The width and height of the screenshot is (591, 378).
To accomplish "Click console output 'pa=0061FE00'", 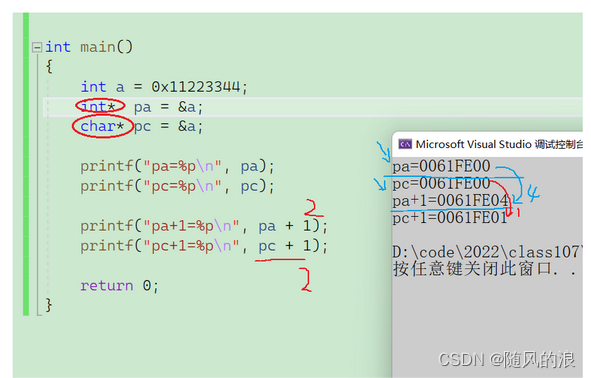I will coord(441,166).
